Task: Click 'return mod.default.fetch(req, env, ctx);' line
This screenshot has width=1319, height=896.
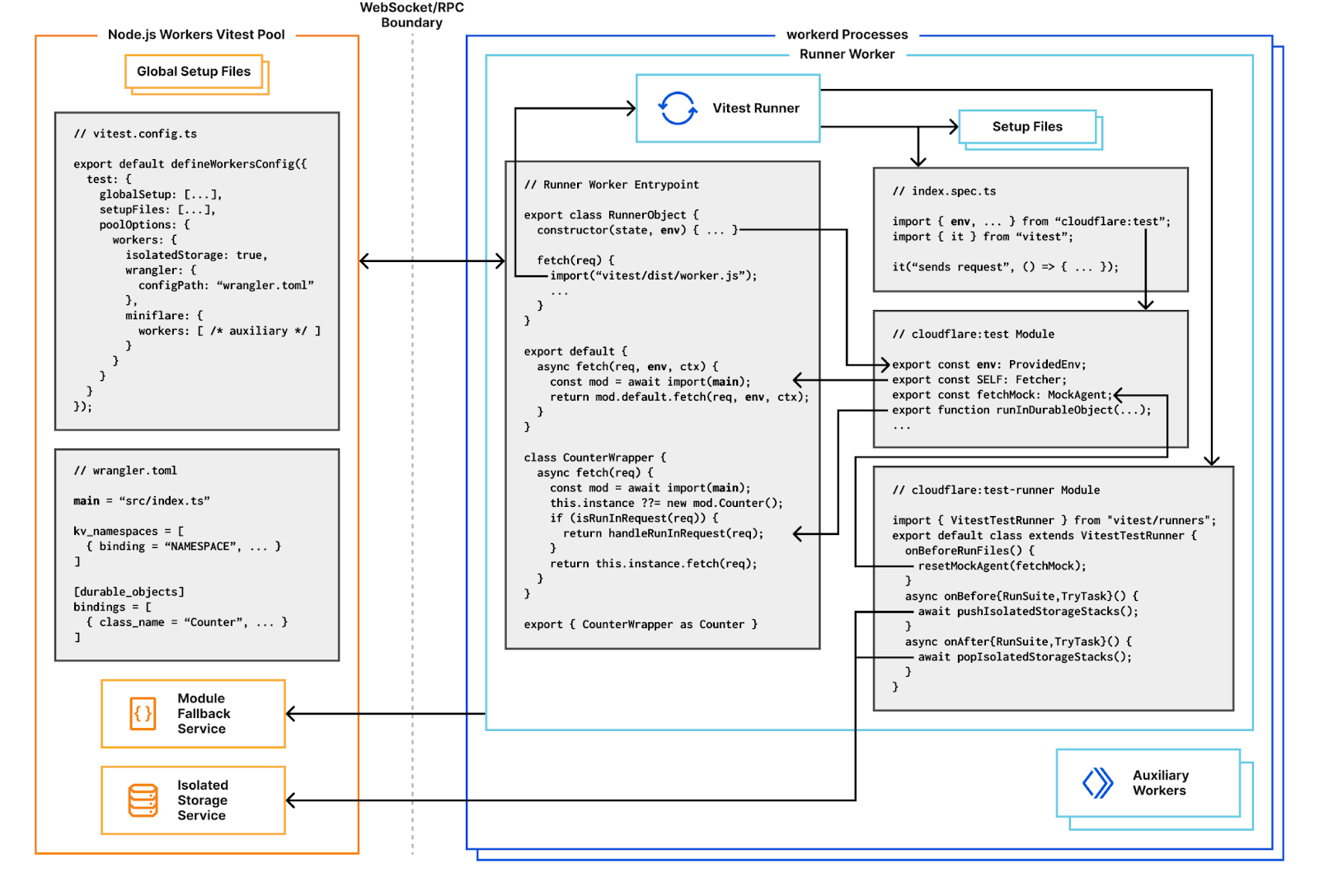Action: tap(680, 396)
